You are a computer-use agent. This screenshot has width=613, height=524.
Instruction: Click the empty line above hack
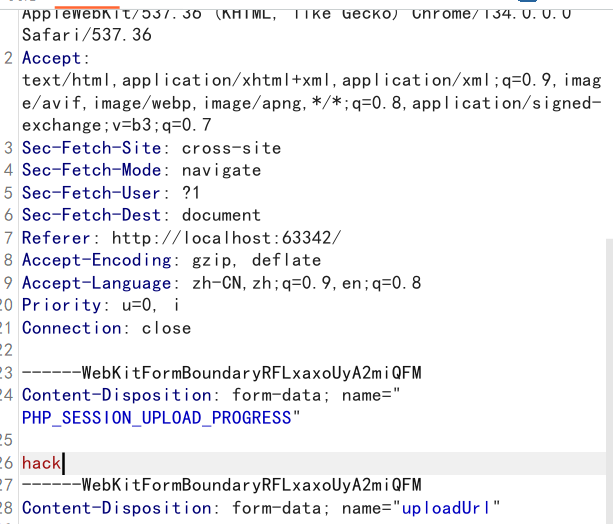point(200,440)
